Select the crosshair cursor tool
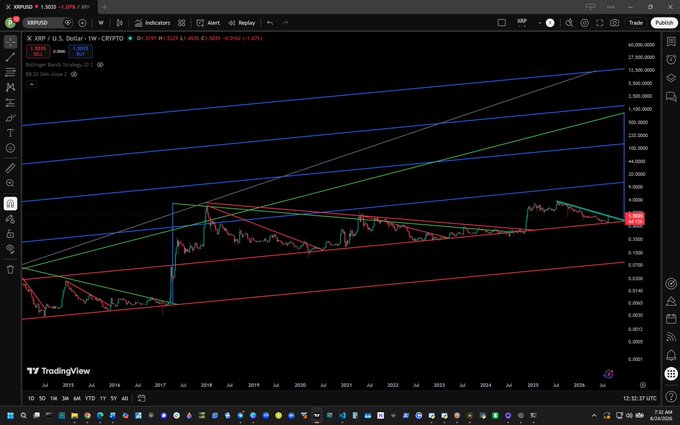 click(10, 42)
